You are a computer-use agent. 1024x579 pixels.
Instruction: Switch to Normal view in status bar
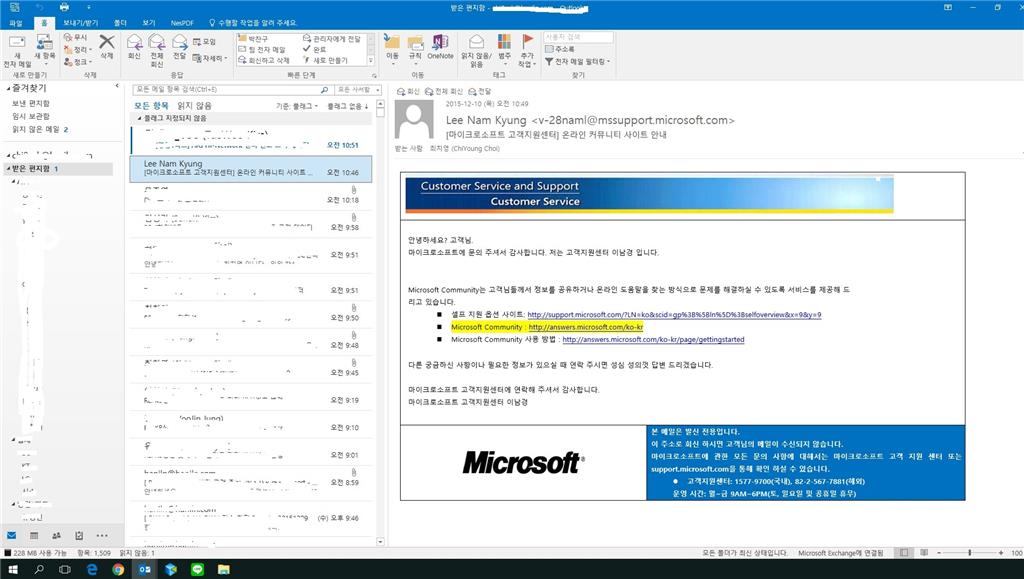tap(904, 552)
